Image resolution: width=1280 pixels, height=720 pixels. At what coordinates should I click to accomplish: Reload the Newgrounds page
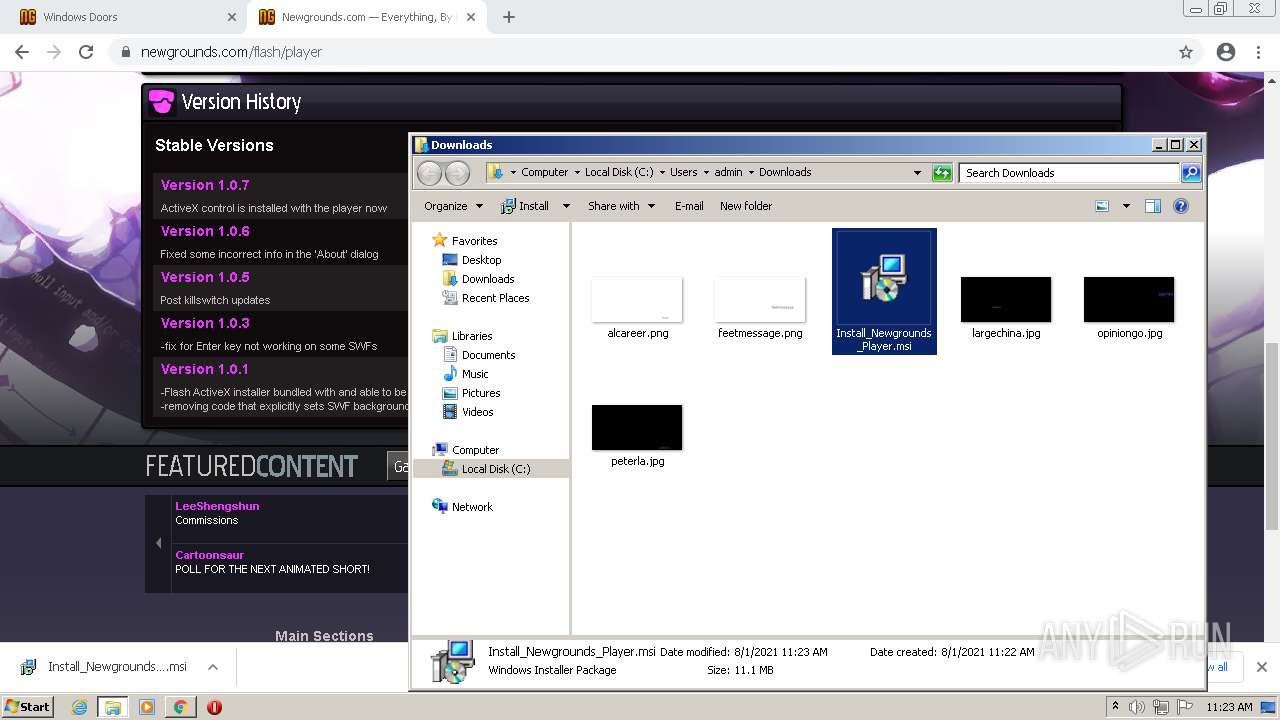click(x=86, y=52)
